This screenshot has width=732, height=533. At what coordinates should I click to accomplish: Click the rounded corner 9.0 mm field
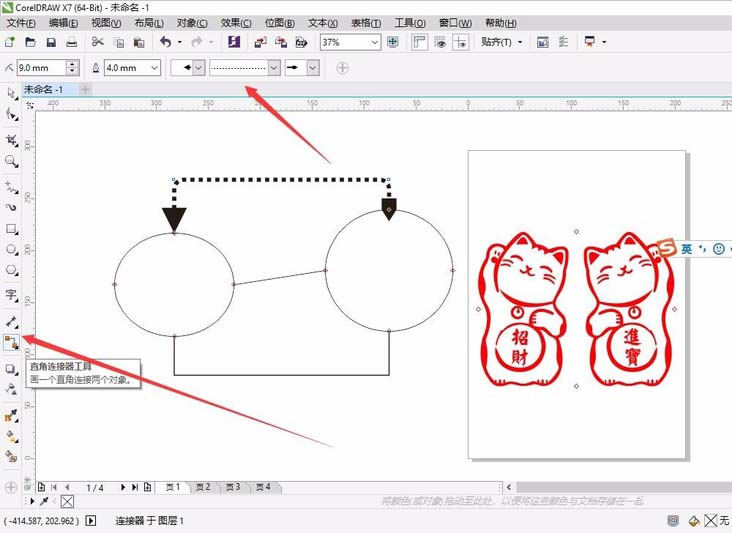click(x=41, y=68)
